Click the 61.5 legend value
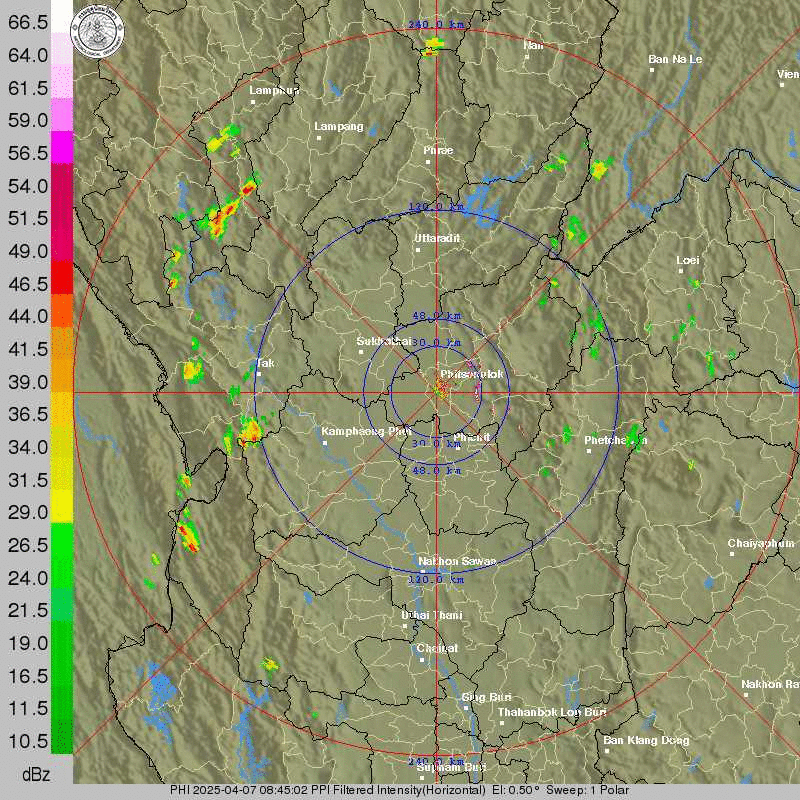 coord(28,88)
